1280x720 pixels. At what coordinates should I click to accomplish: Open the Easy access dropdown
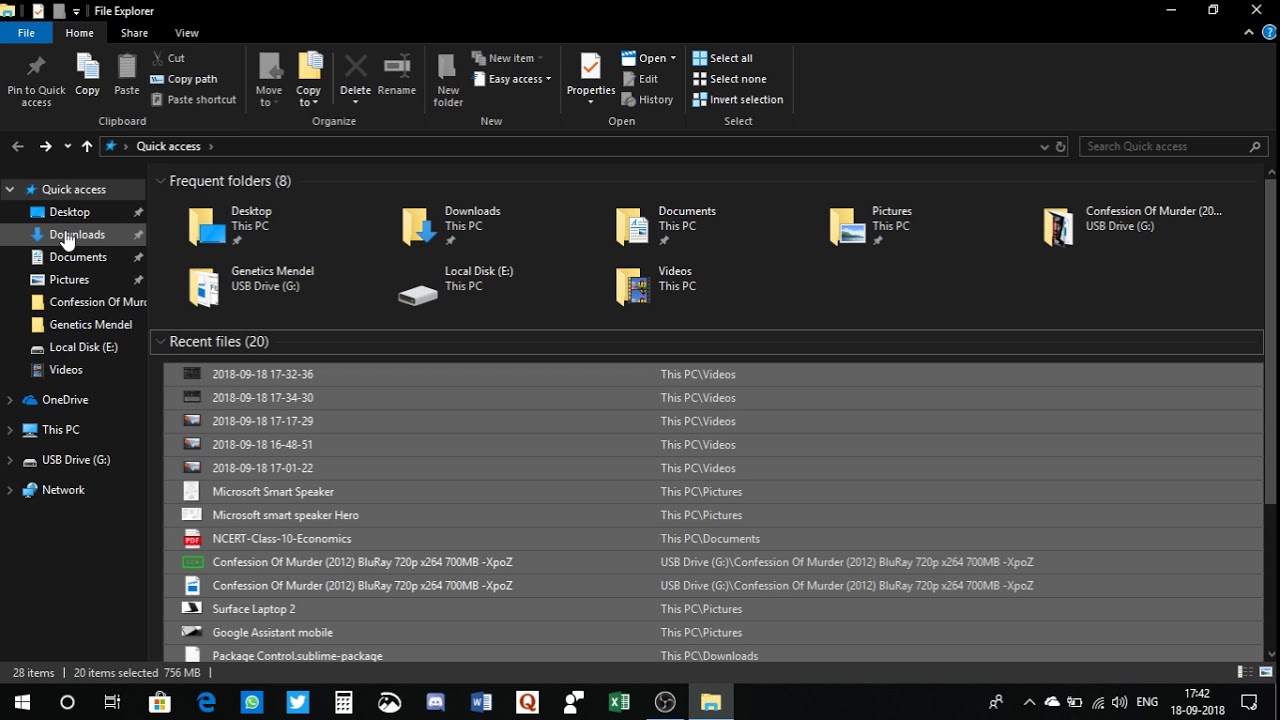(x=511, y=79)
